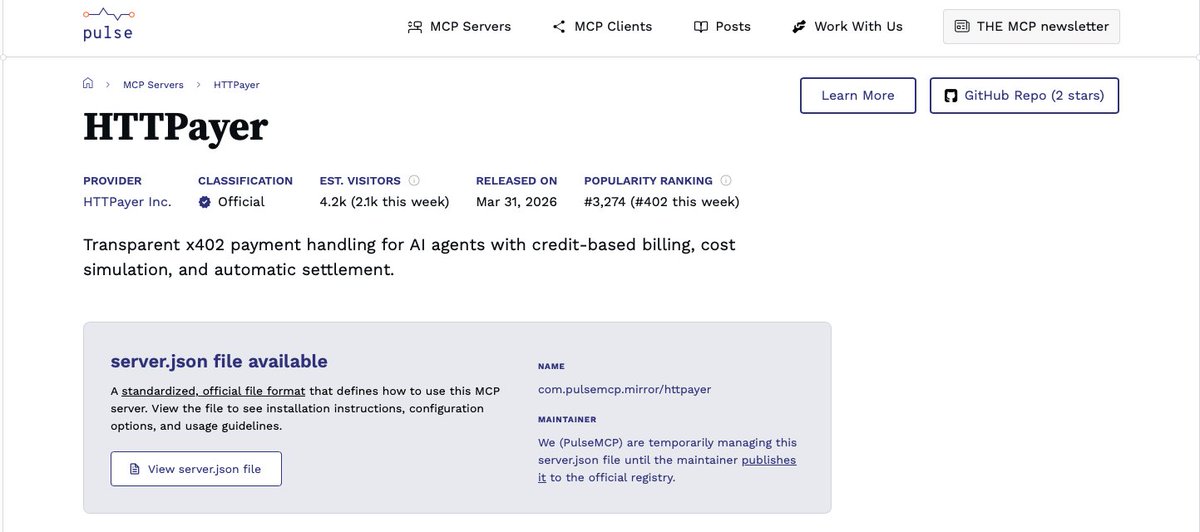Image resolution: width=1200 pixels, height=532 pixels.
Task: Click the RELEASED ON label
Action: pyautogui.click(x=517, y=181)
